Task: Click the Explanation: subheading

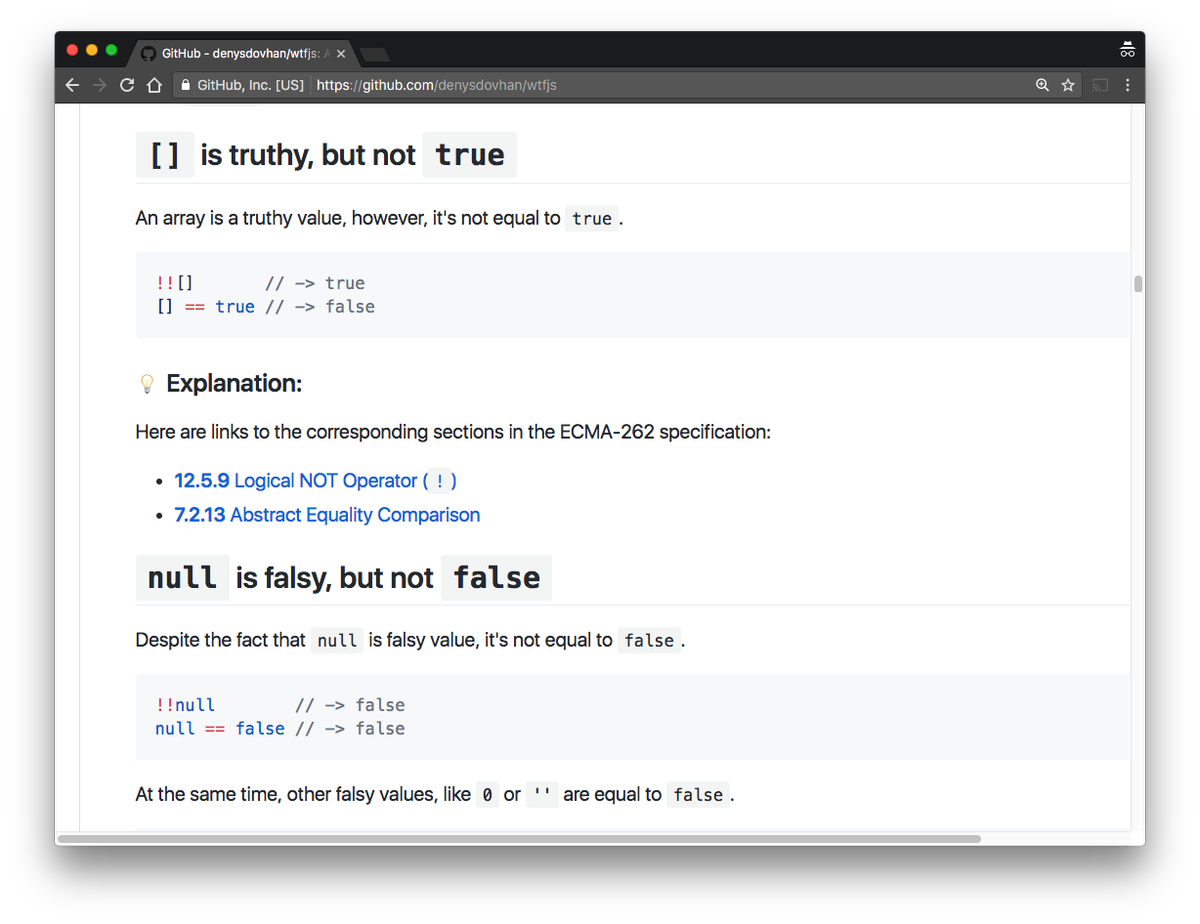Action: pos(234,384)
